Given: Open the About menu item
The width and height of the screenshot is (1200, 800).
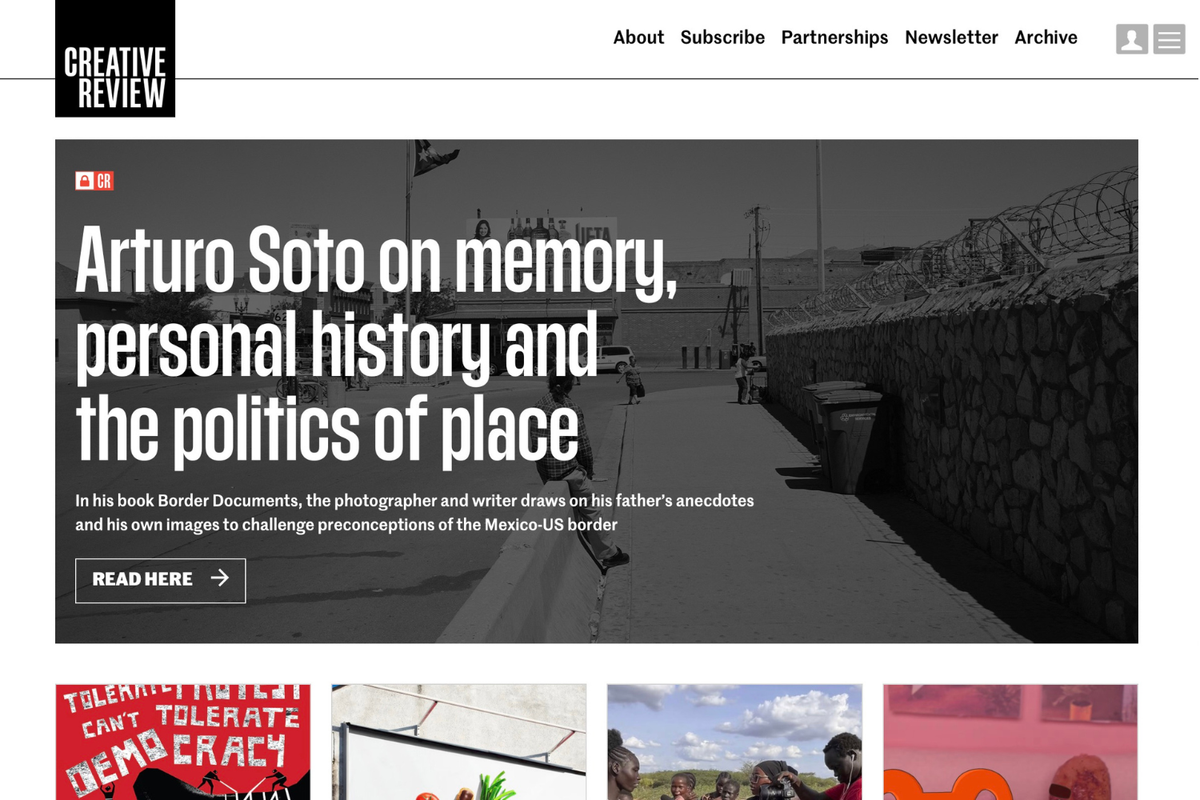Looking at the screenshot, I should point(638,37).
